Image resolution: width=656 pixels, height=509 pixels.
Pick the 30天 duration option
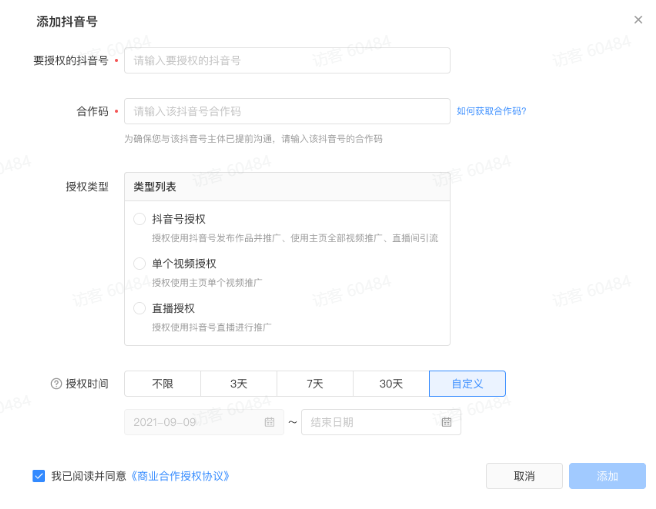coord(391,384)
